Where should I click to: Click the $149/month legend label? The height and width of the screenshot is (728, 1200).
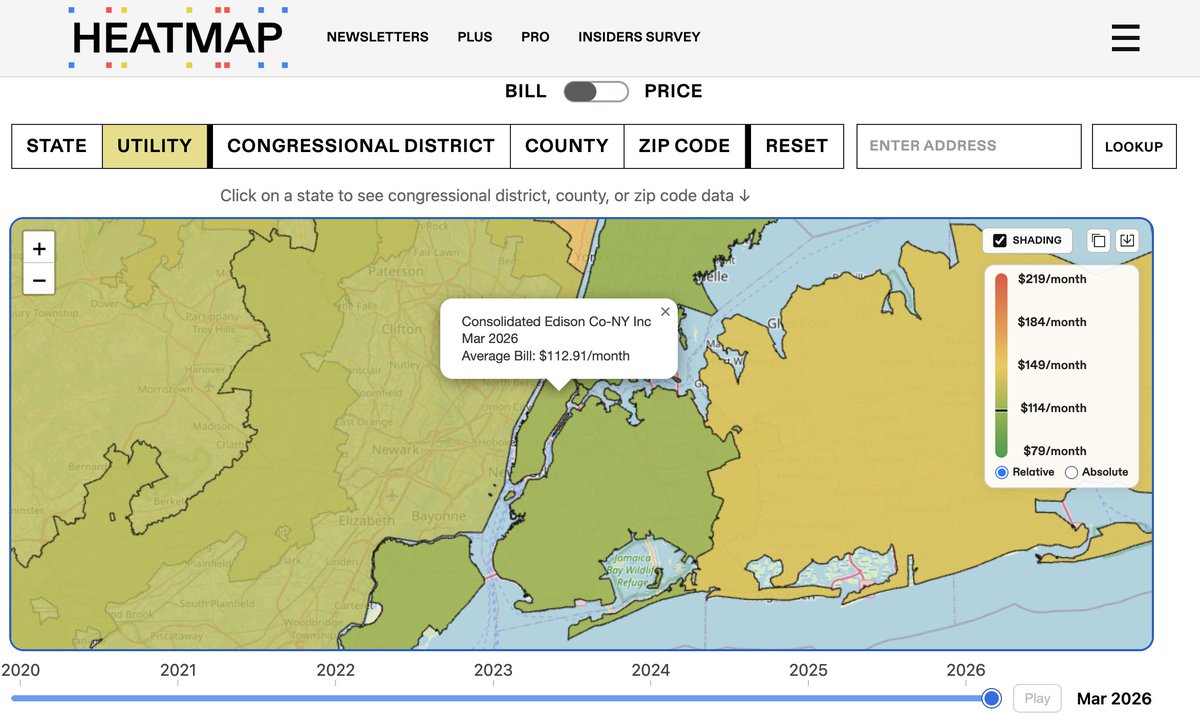[x=1052, y=365]
